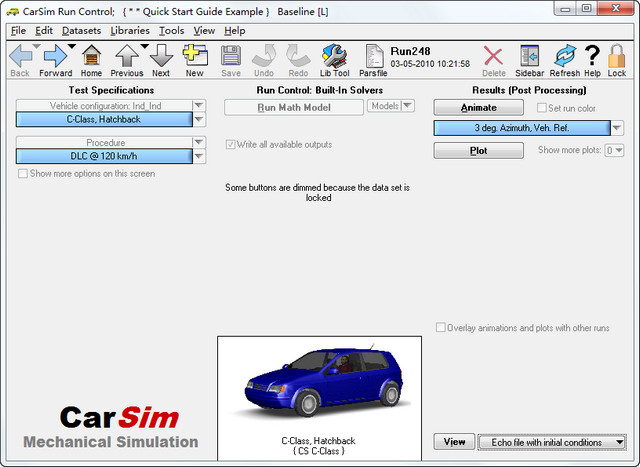Viewport: 640px width, 467px height.
Task: Click the Redo icon
Action: [298, 56]
